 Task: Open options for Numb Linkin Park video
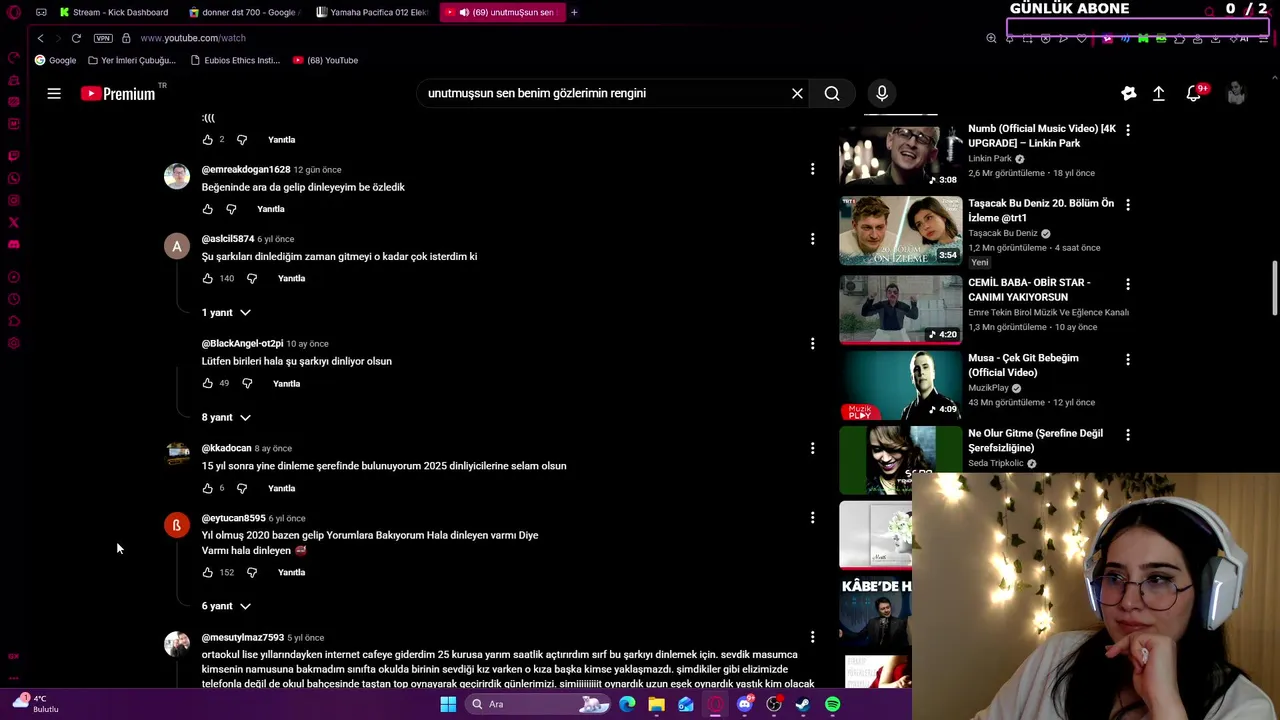[1128, 130]
